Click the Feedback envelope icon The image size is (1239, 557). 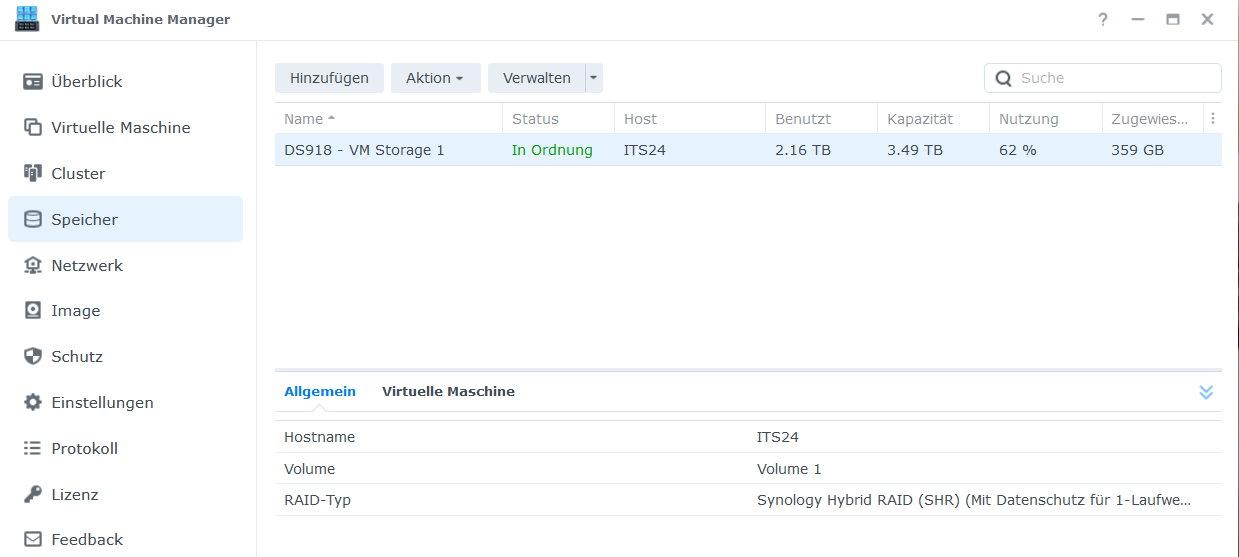pyautogui.click(x=33, y=539)
